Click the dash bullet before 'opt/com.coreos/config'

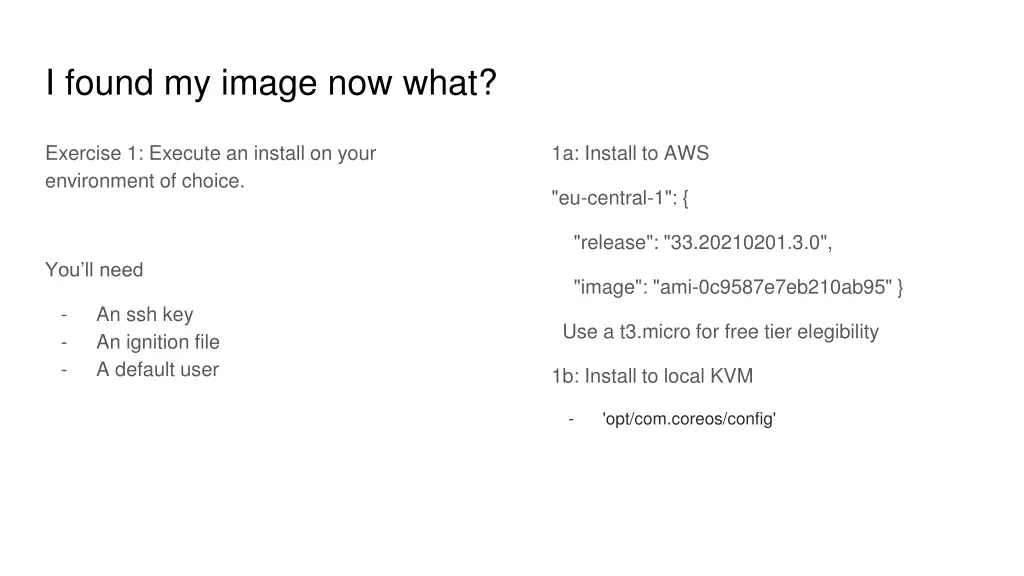pos(571,419)
